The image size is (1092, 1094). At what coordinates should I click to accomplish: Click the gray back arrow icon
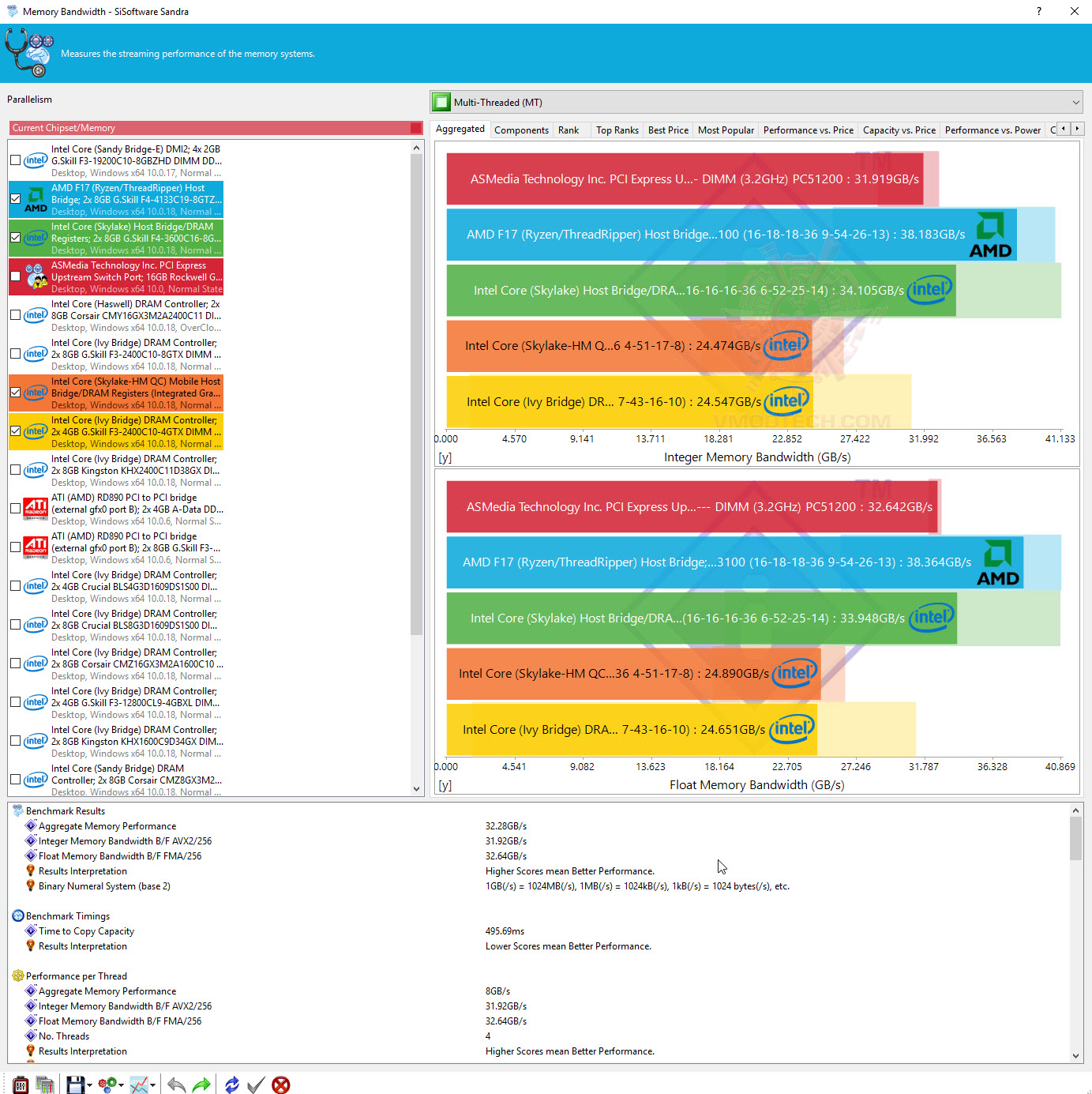(x=176, y=1085)
